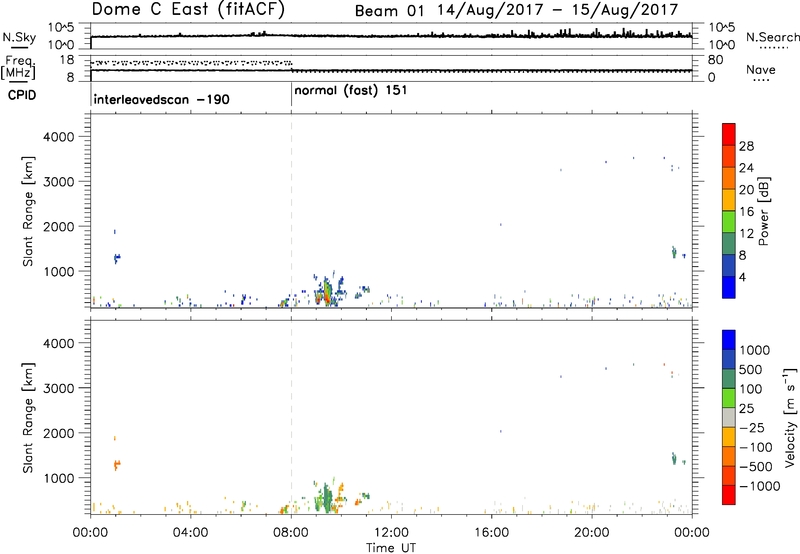Click the dotted frequency trace before 08:00
Image resolution: width=800 pixels, height=554 pixels.
click(x=191, y=63)
